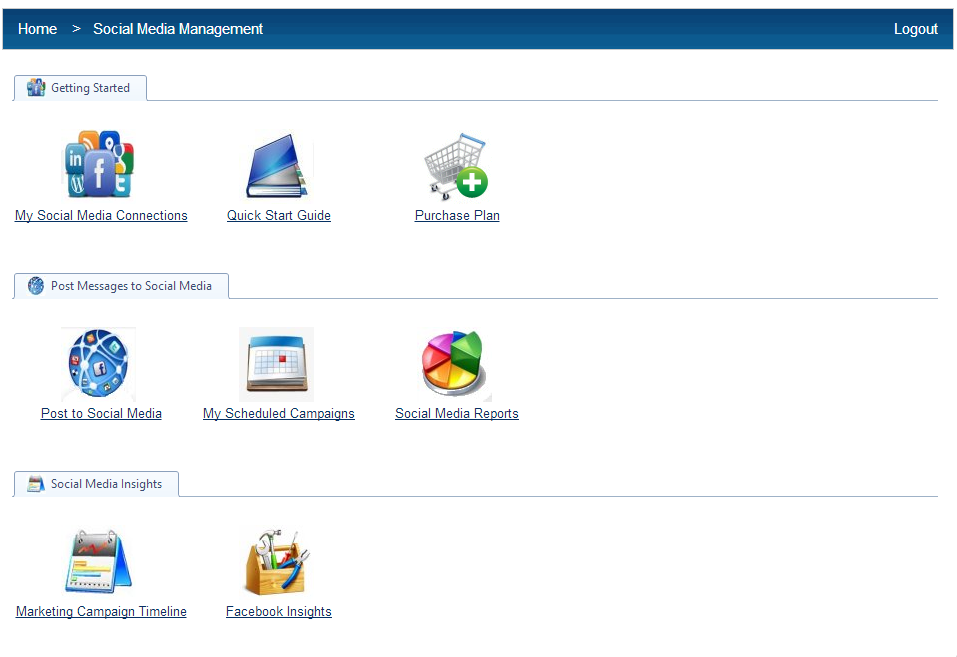Click Social Media Management in the breadcrumb

click(178, 29)
